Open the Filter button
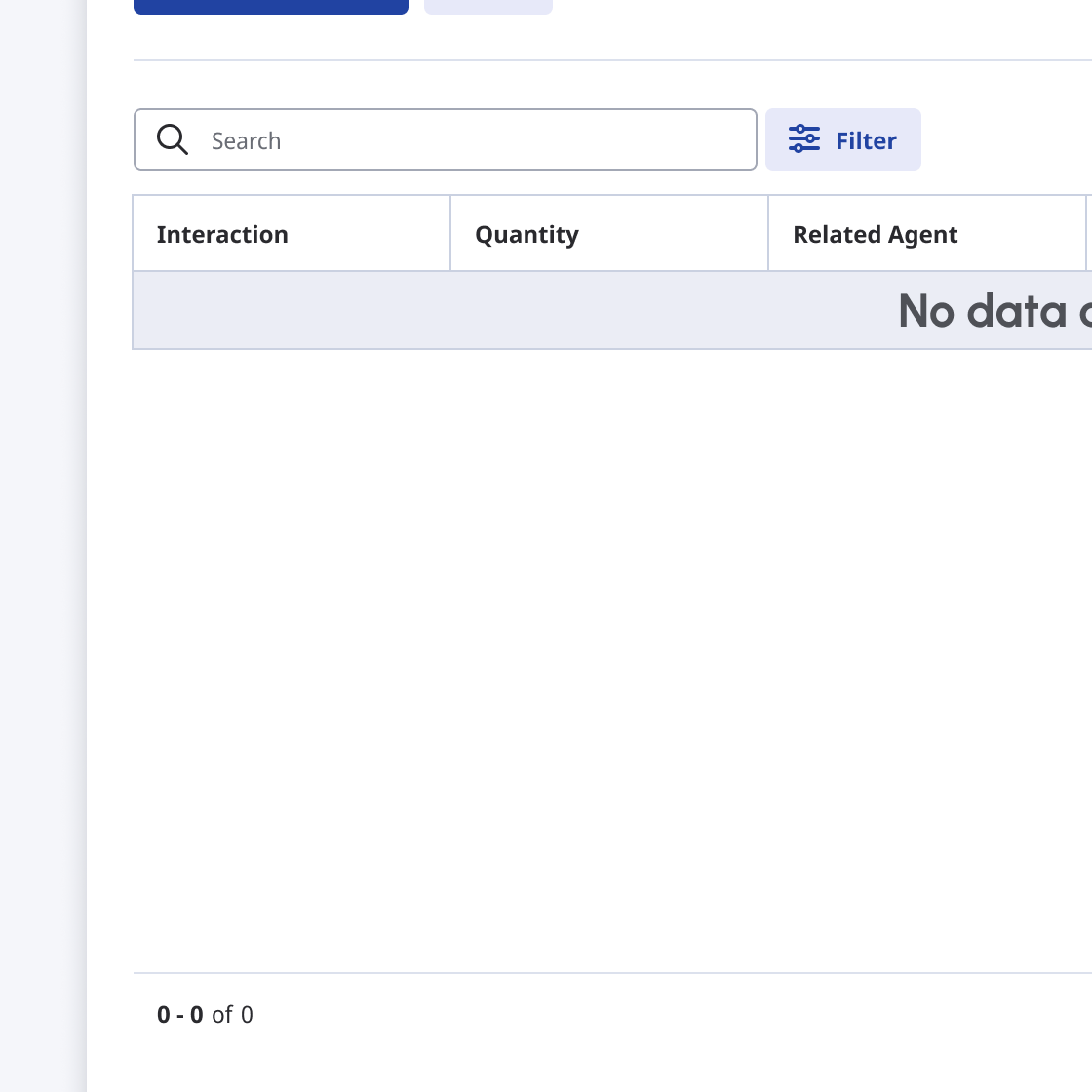This screenshot has width=1092, height=1092. tap(842, 139)
